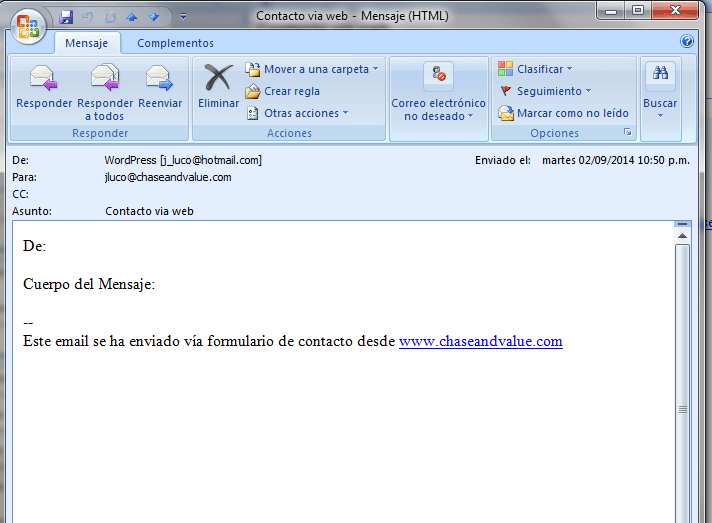Click the Redo arrow in Quick Access
The image size is (712, 523).
point(110,17)
